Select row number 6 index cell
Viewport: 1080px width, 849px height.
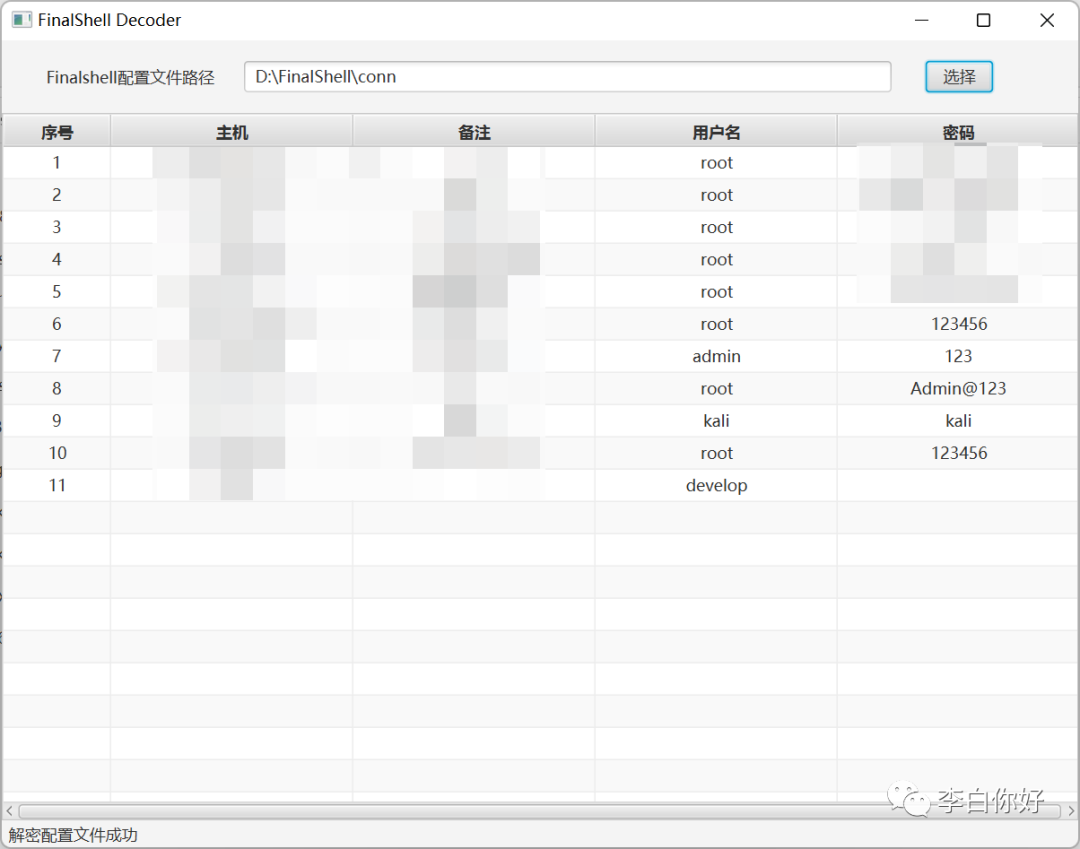56,324
